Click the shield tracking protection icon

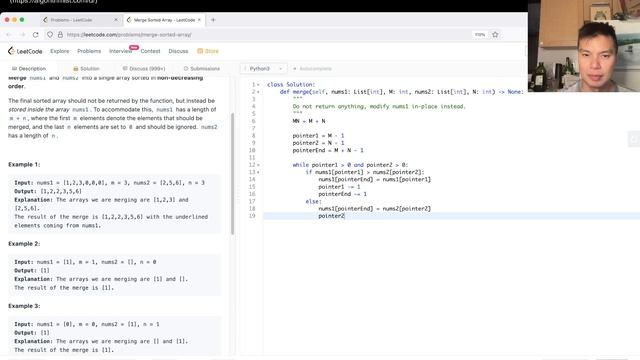(x=50, y=35)
